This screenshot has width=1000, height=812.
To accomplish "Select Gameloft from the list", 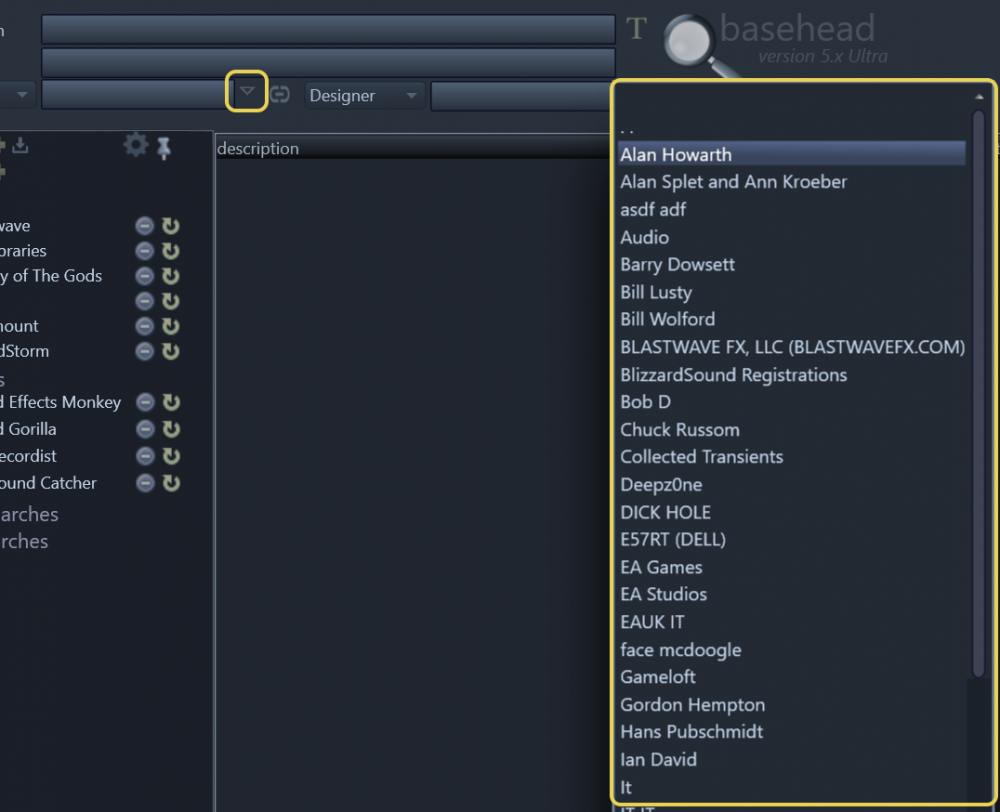I will (658, 677).
